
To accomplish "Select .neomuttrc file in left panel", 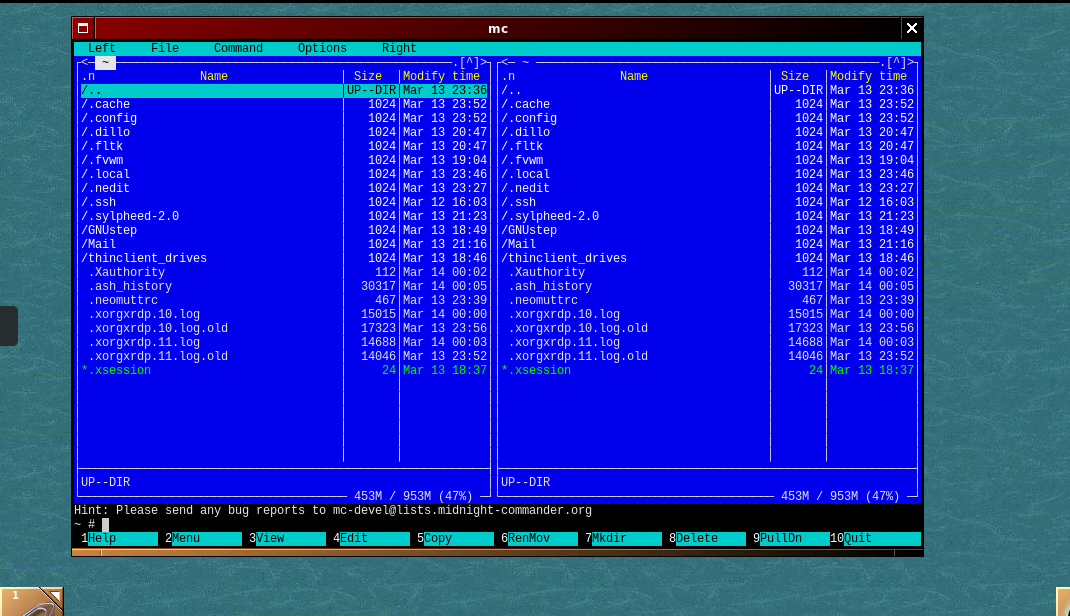I will pyautogui.click(x=123, y=300).
